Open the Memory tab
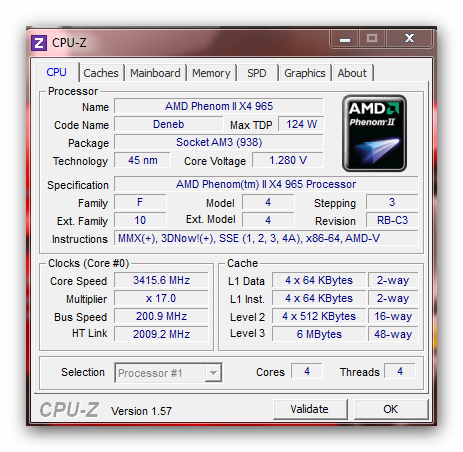Viewport: 463px width, 452px height. [211, 73]
